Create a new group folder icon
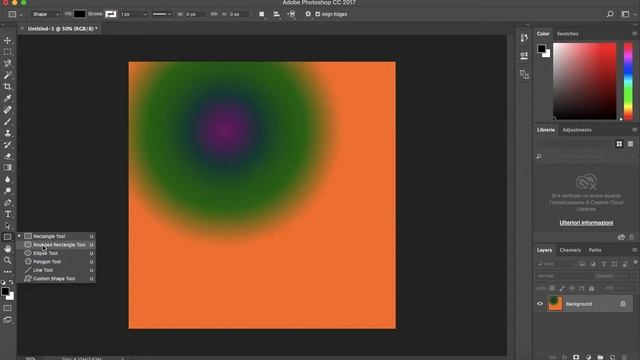640x360 pixels. pyautogui.click(x=600, y=357)
